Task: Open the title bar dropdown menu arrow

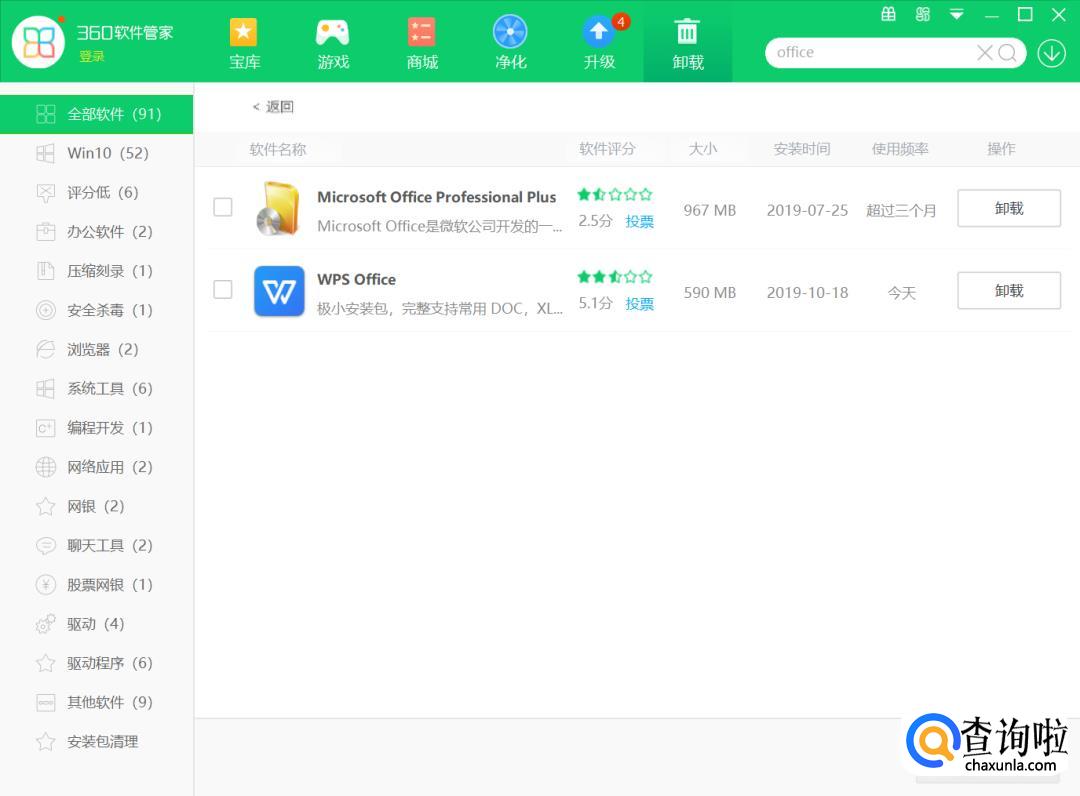Action: [x=957, y=14]
